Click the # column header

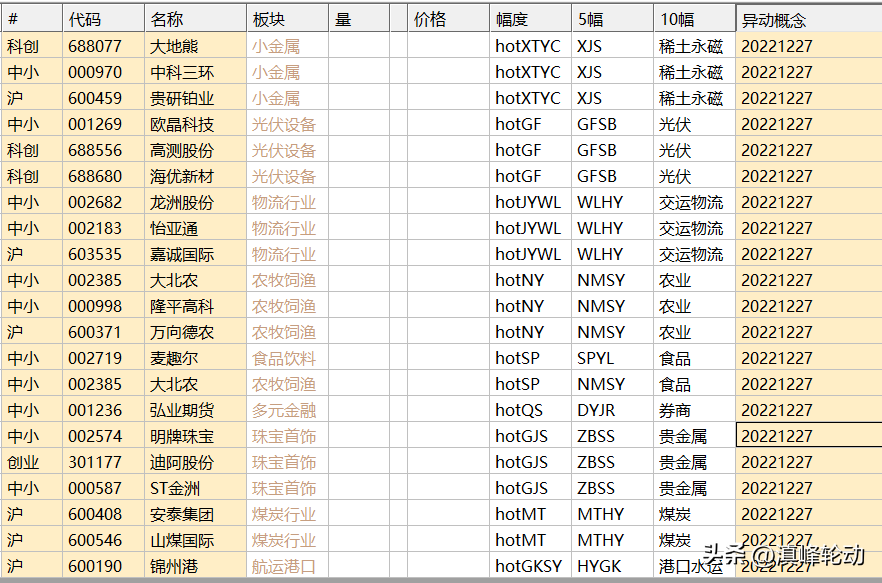tap(32, 19)
